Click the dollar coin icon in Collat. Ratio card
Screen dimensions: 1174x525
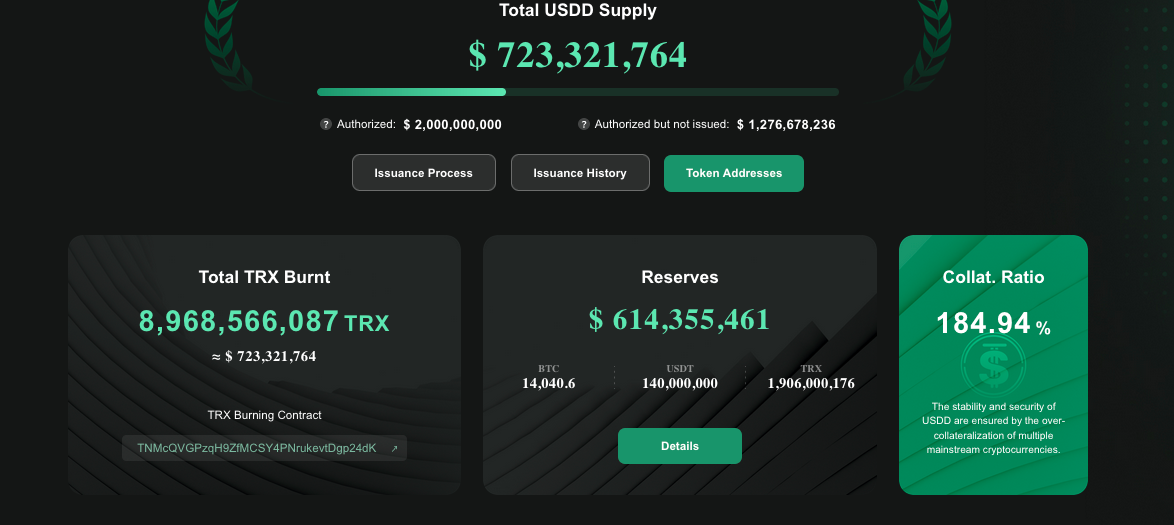pyautogui.click(x=993, y=365)
